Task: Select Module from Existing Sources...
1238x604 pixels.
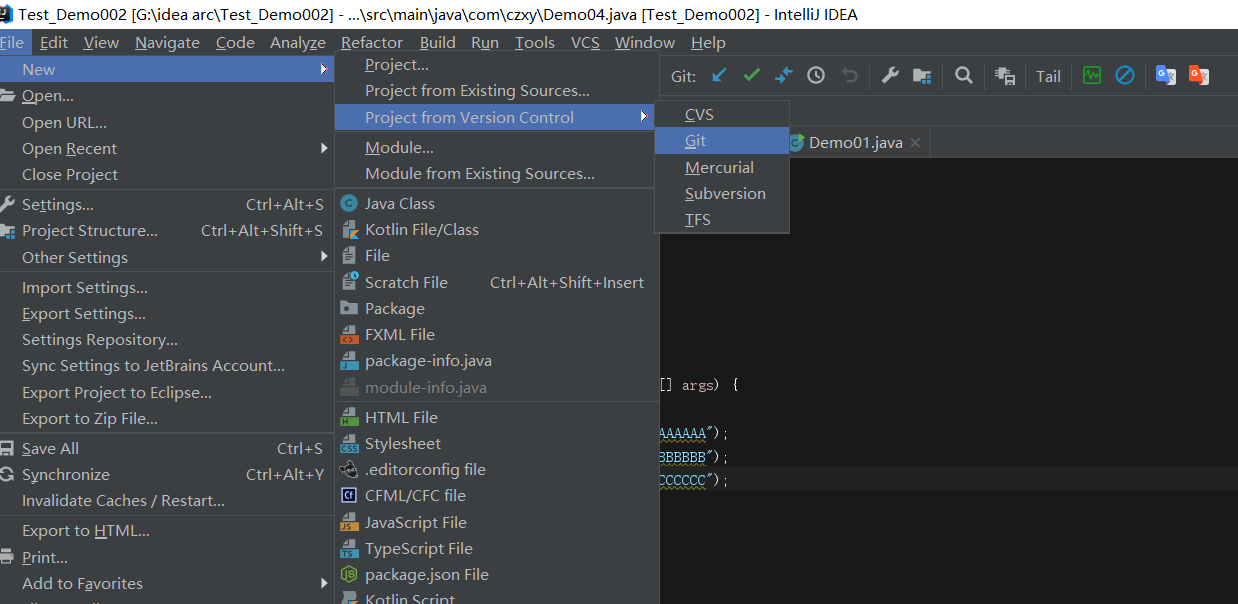Action: pos(495,173)
